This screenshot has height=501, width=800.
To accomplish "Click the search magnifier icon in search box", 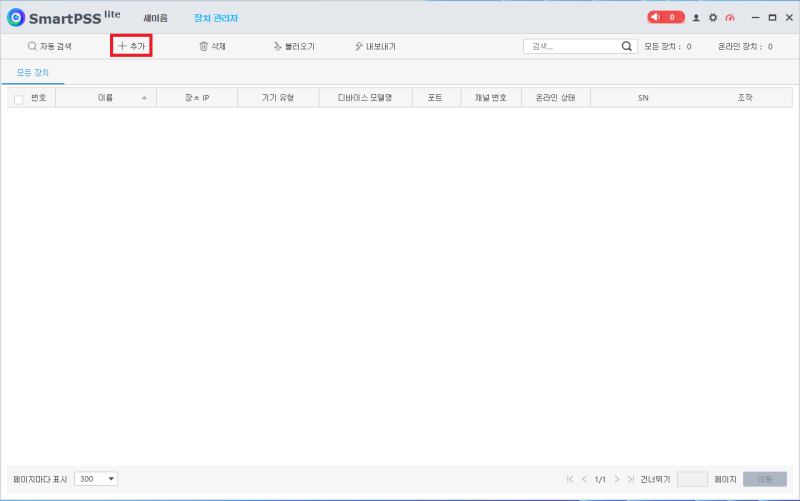I will (x=627, y=46).
